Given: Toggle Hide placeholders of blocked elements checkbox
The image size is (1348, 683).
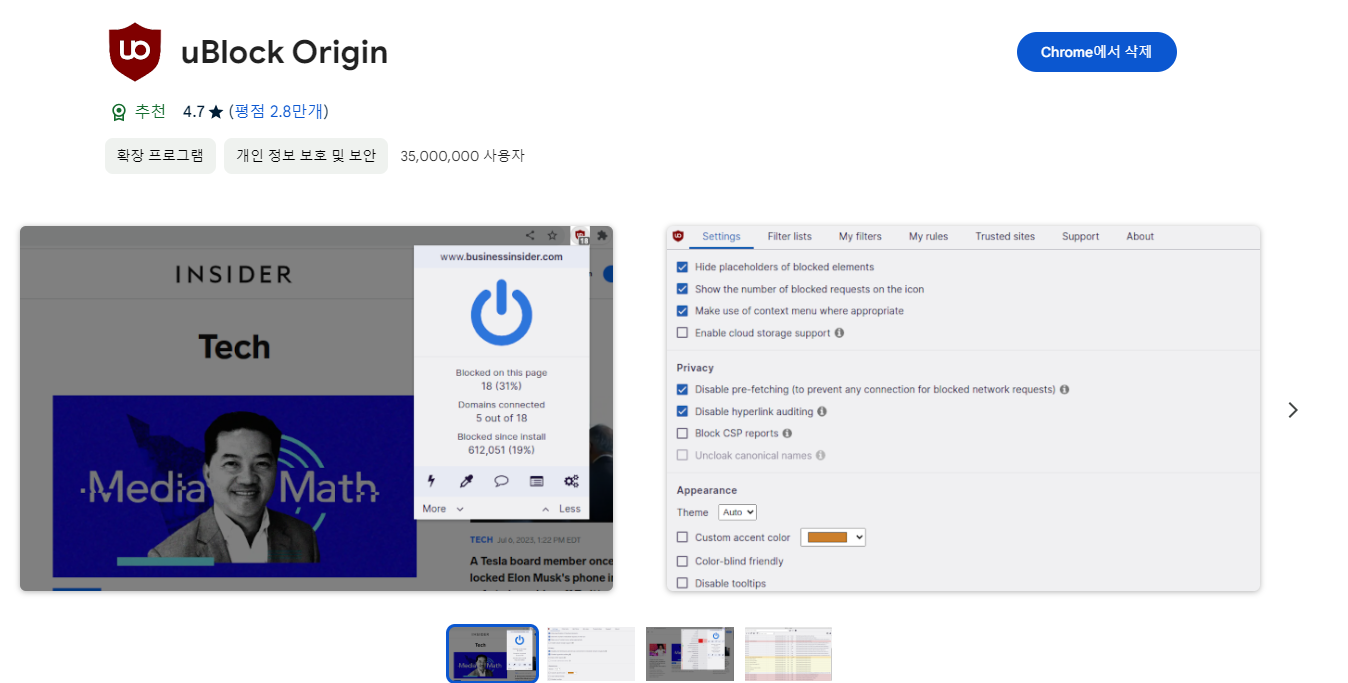Looking at the screenshot, I should coord(682,267).
